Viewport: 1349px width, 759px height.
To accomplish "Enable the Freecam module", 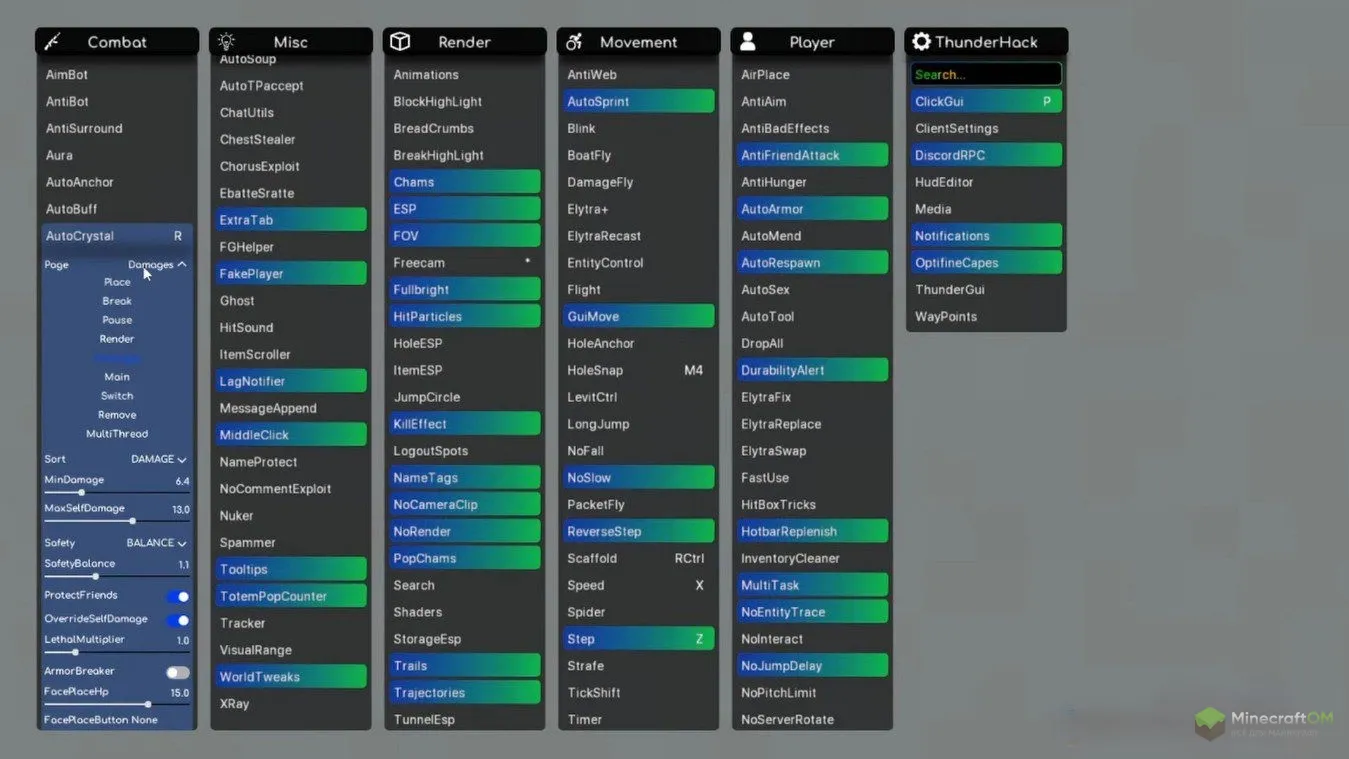I will (x=464, y=263).
